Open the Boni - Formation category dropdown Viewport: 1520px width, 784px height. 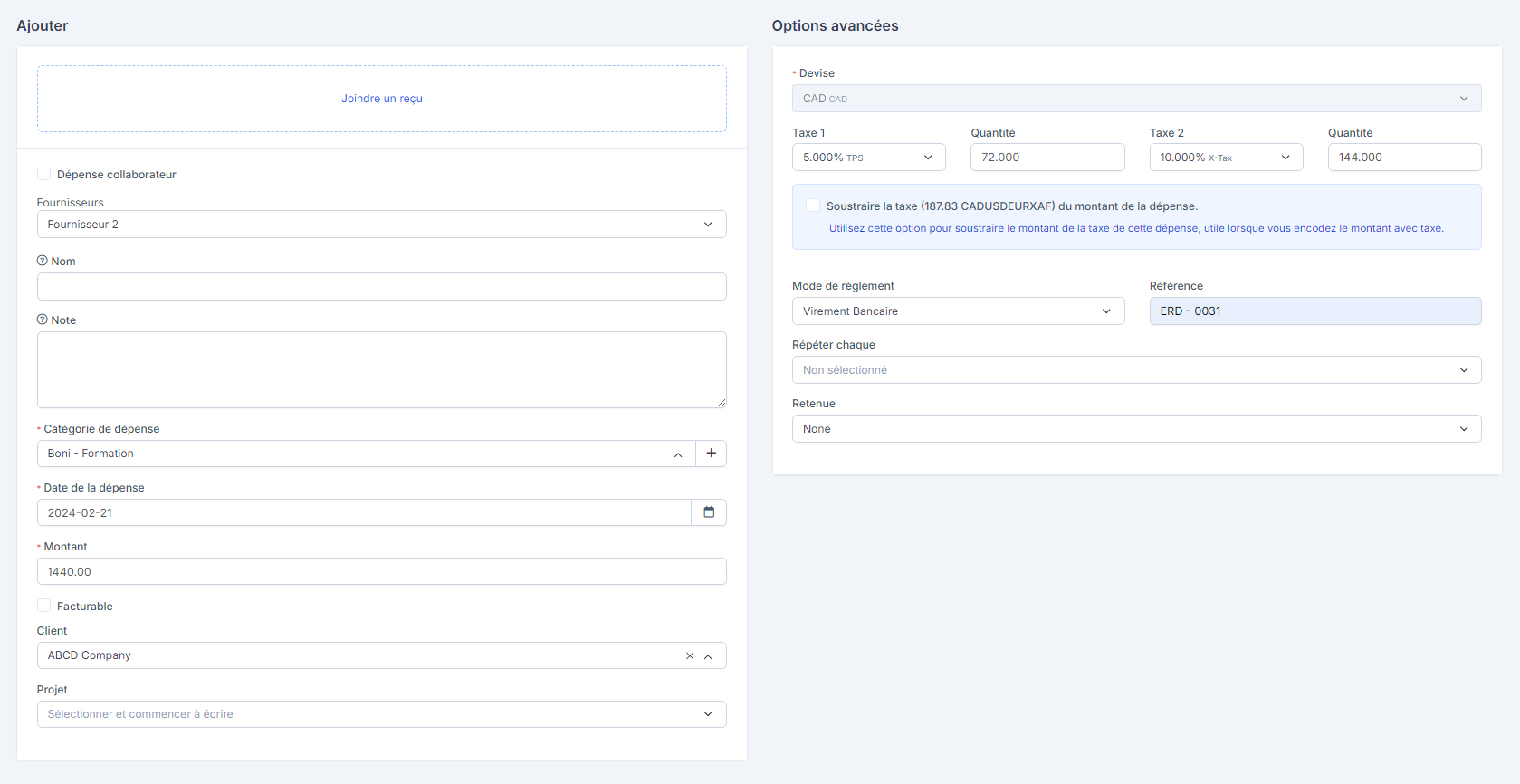(366, 454)
